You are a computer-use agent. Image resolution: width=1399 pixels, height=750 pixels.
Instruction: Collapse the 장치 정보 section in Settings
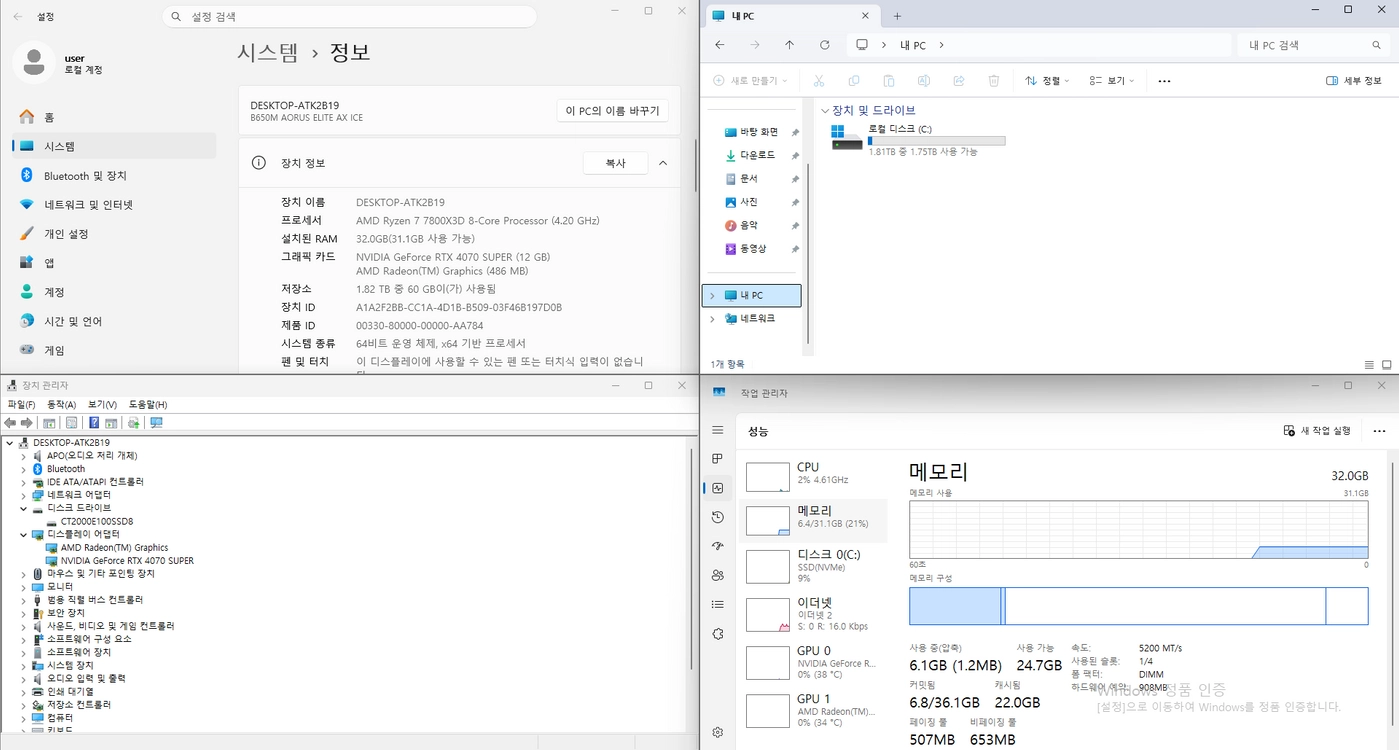pyautogui.click(x=663, y=163)
